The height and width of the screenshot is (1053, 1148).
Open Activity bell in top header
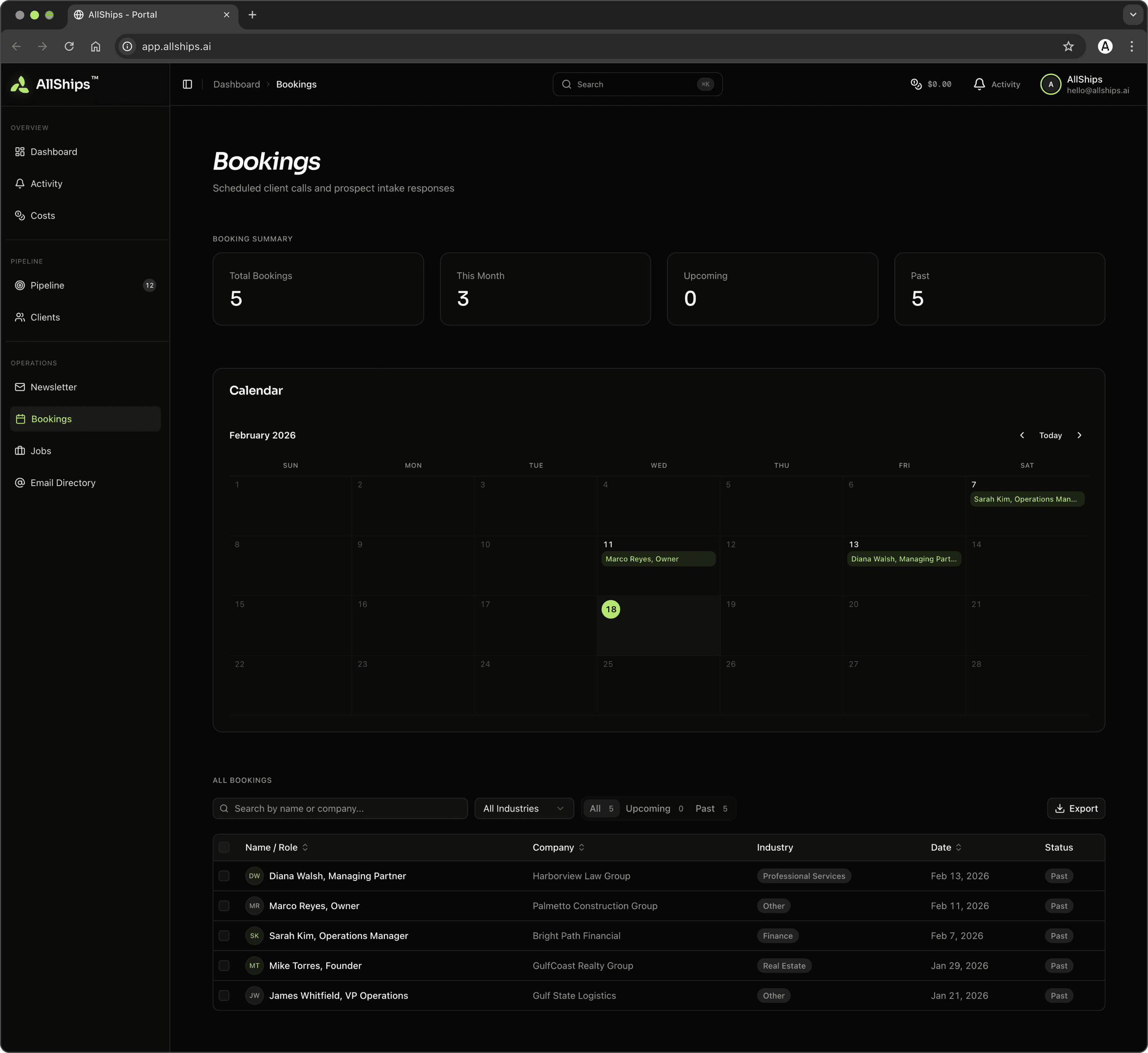[x=979, y=84]
